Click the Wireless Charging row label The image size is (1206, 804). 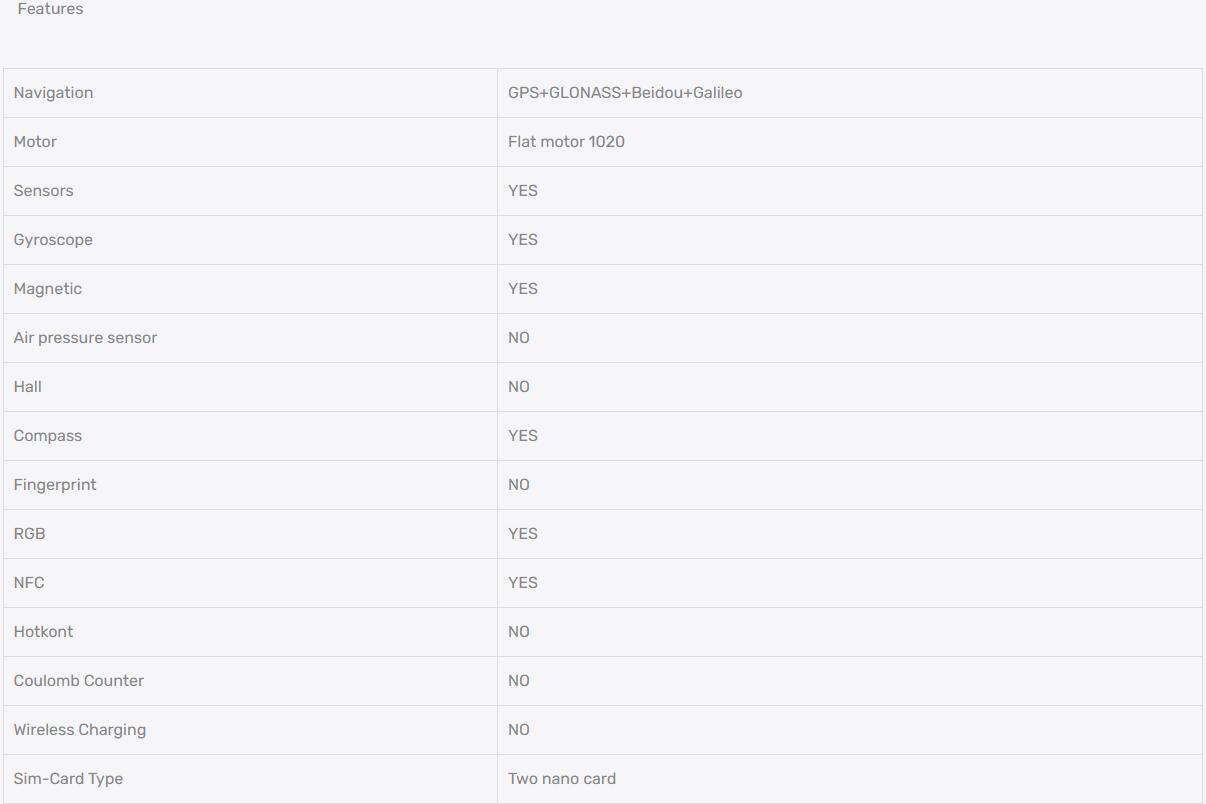tap(80, 730)
